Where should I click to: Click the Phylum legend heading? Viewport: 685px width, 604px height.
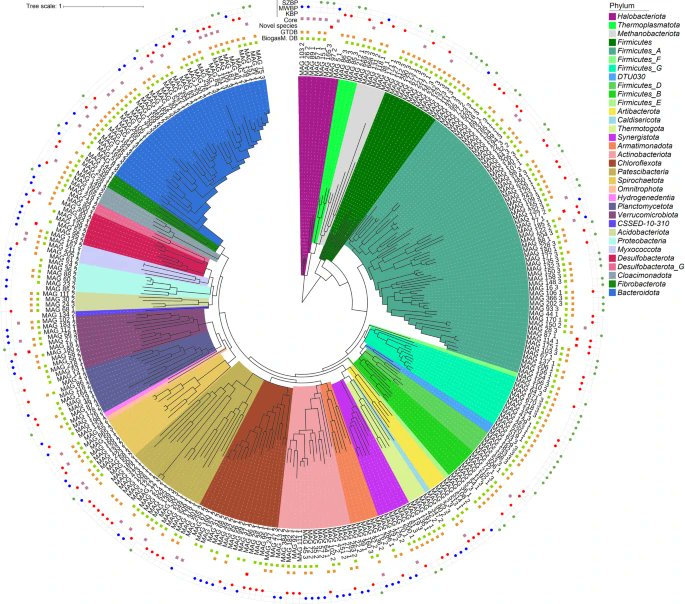[x=622, y=6]
